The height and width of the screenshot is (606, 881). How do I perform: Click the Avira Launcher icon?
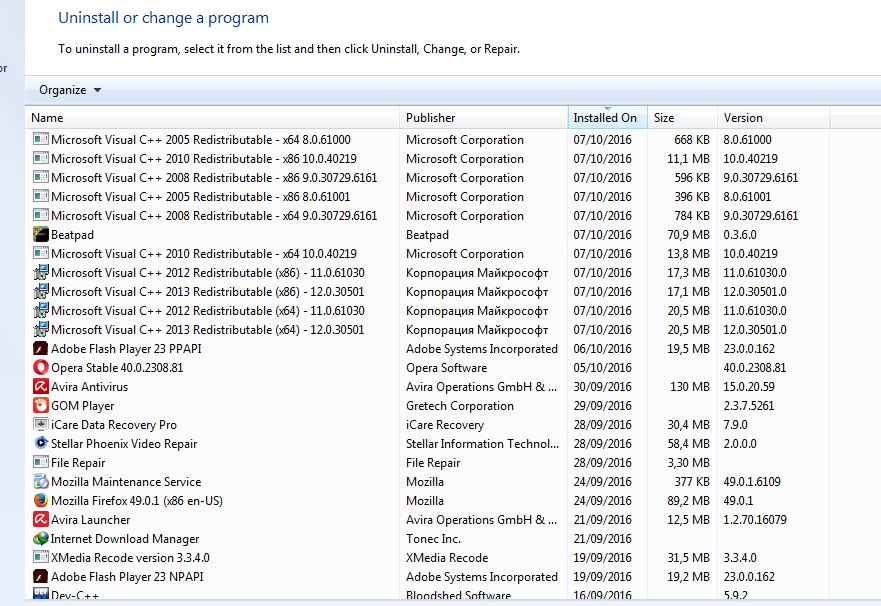click(x=40, y=520)
